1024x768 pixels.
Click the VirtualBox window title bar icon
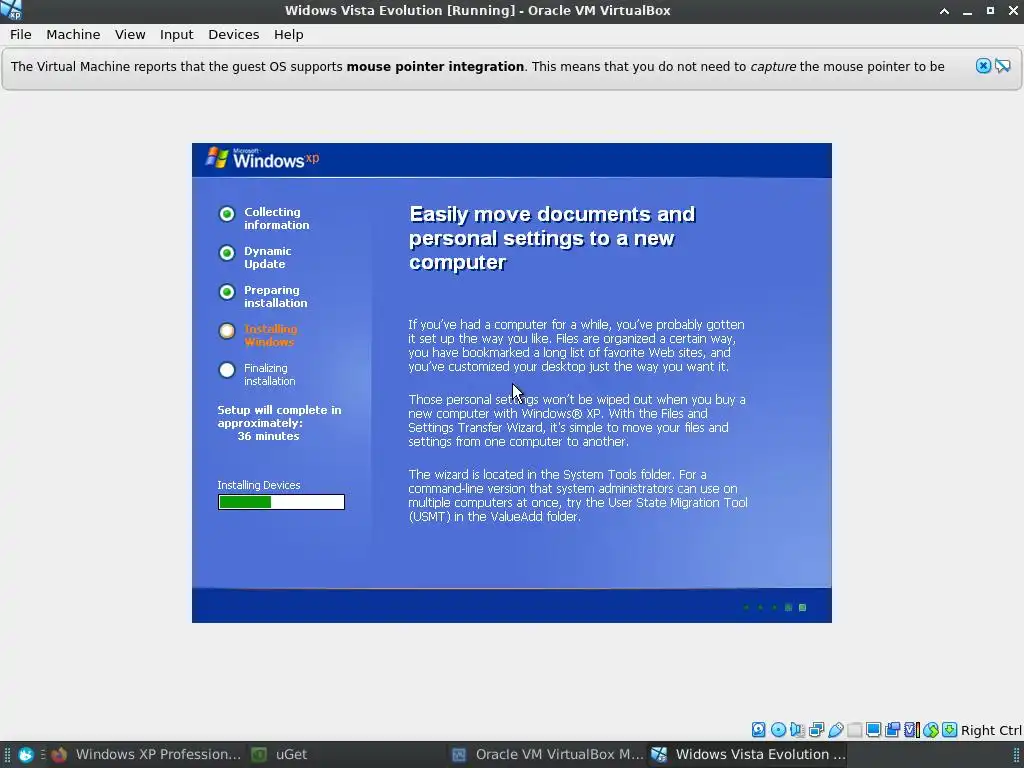pos(11,10)
